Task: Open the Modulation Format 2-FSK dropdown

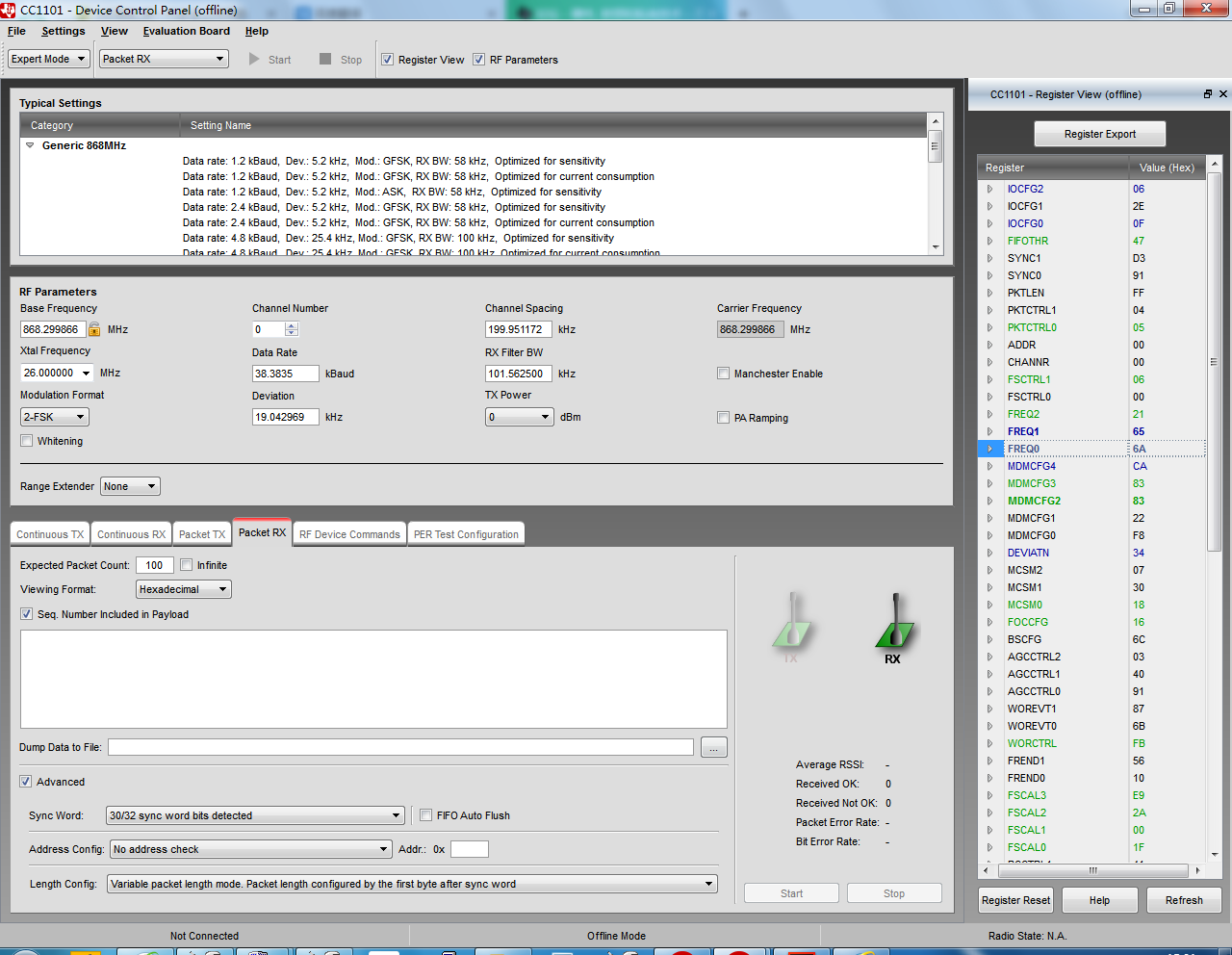Action: click(x=55, y=417)
